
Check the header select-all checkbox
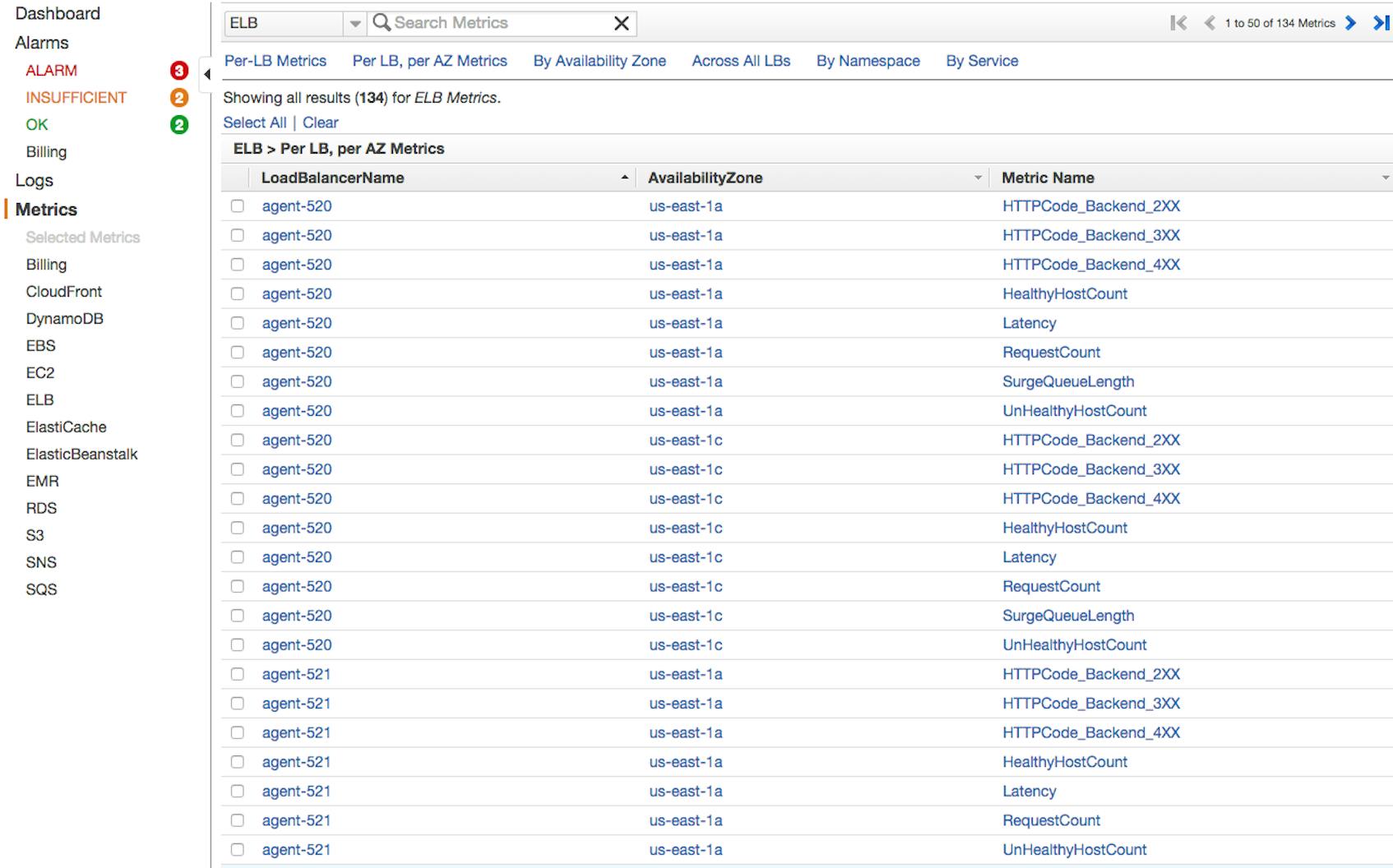point(238,178)
